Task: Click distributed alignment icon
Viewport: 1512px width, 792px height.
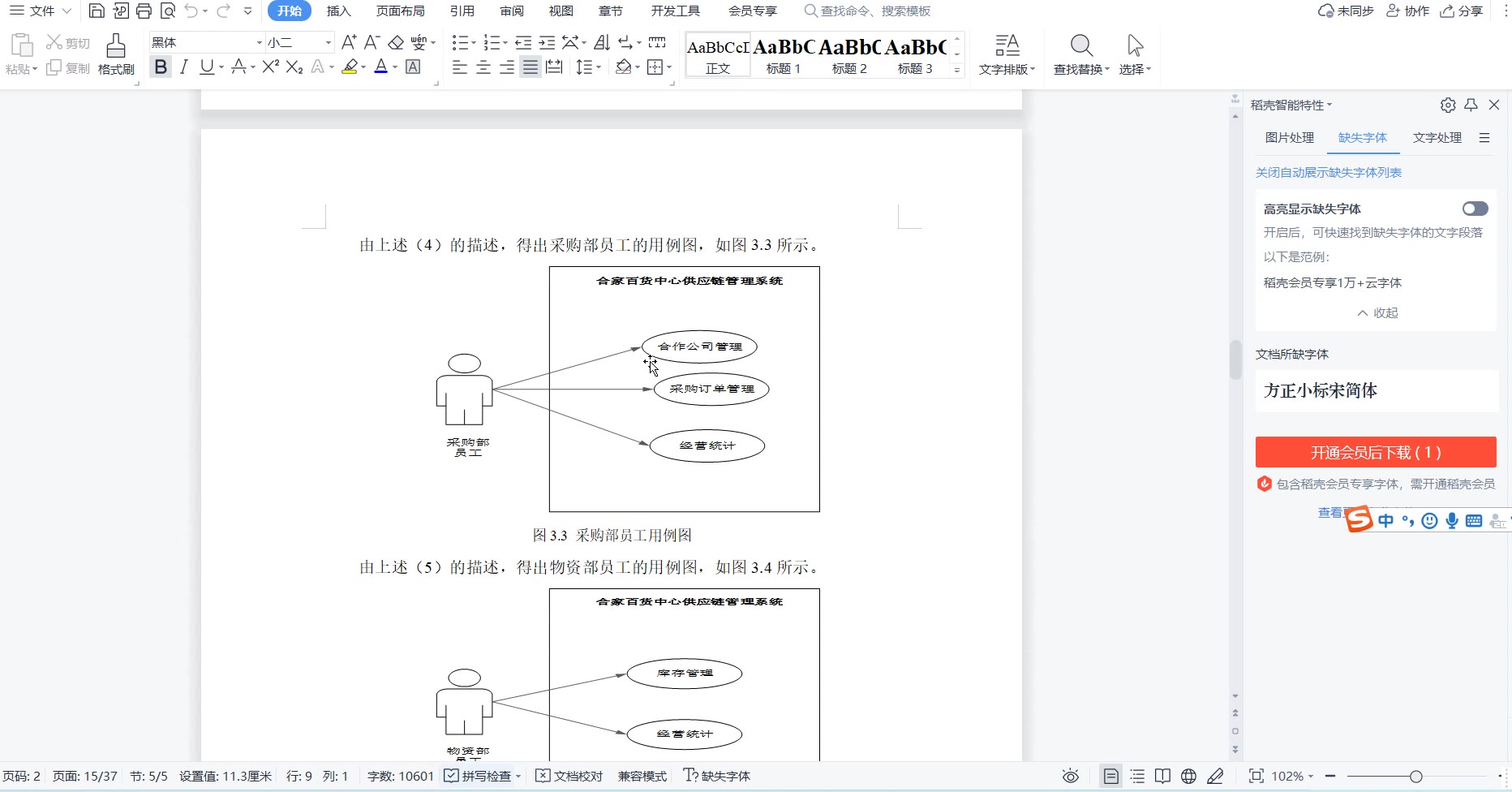Action: [554, 67]
